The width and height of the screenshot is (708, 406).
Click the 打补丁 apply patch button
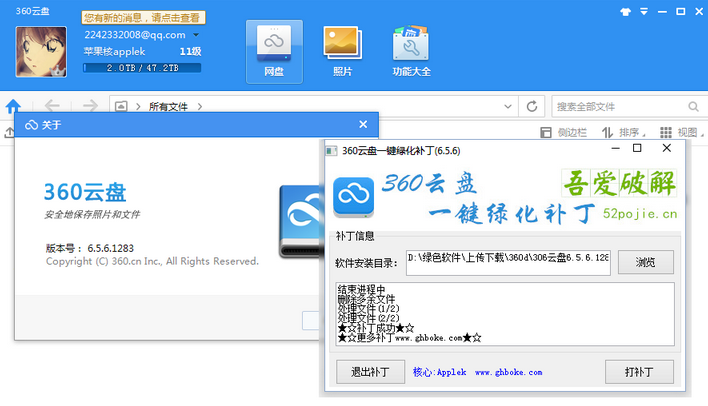coord(639,372)
